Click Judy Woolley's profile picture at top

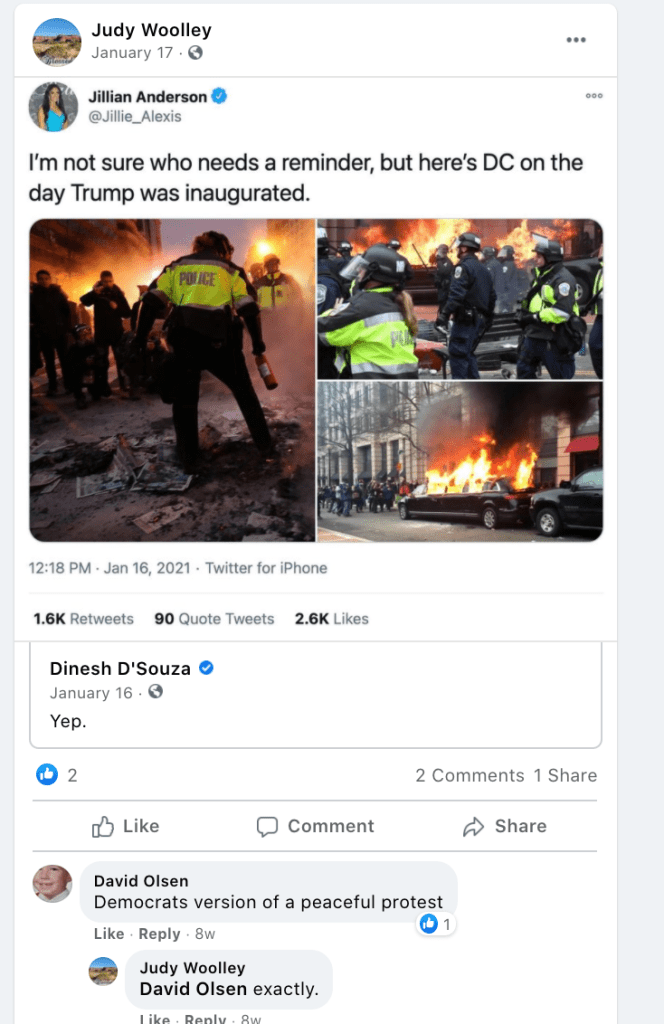[x=57, y=42]
